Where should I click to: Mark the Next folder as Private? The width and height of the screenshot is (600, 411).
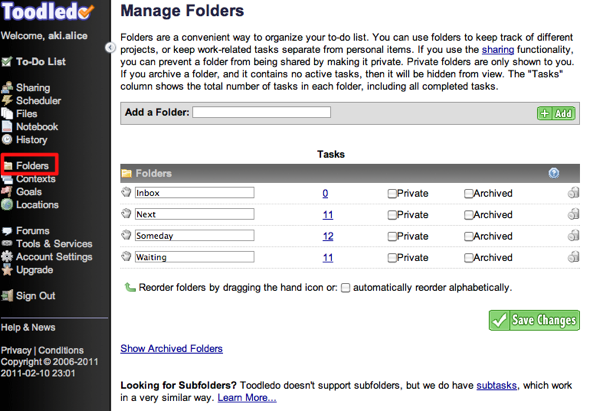392,215
